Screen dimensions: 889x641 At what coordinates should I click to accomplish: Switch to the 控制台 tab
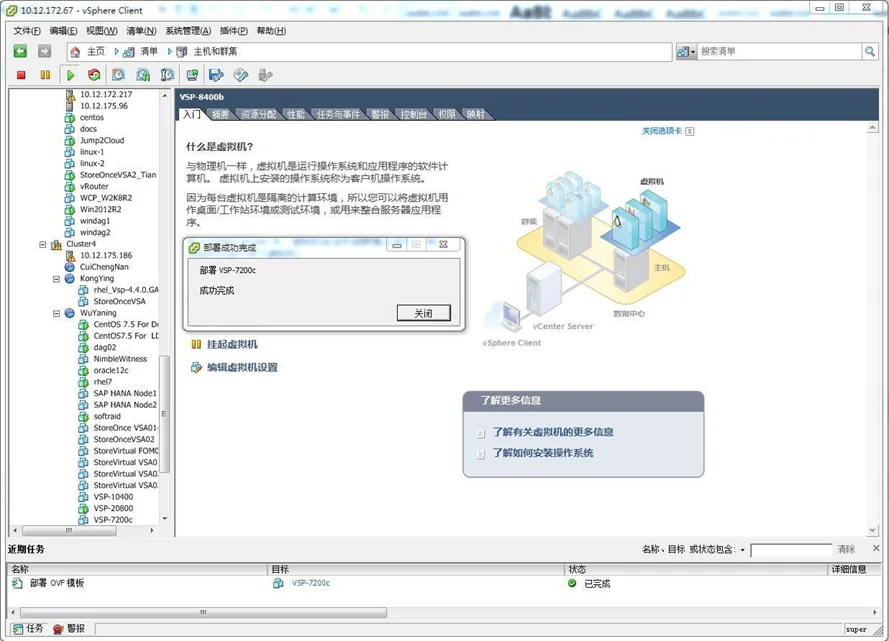tap(413, 114)
